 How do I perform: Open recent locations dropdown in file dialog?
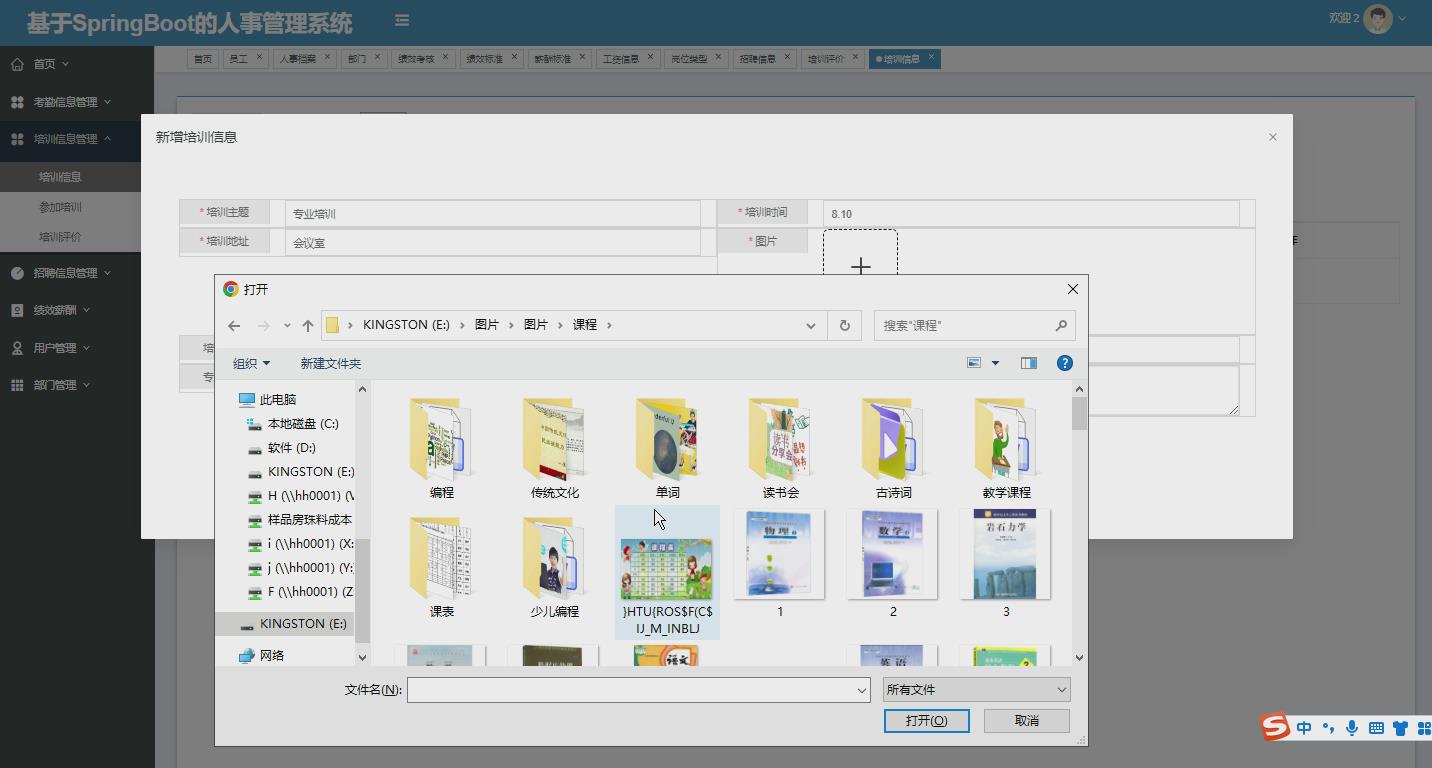[287, 325]
